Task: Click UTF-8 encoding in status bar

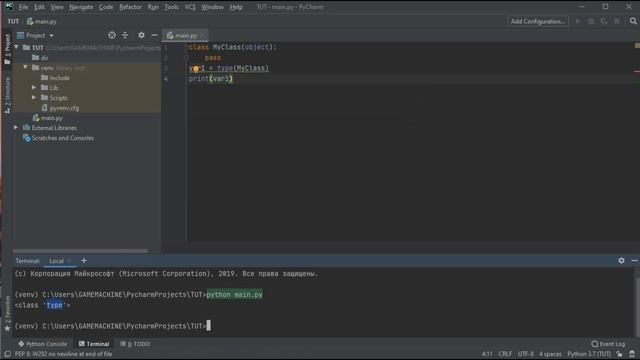Action: (x=525, y=354)
